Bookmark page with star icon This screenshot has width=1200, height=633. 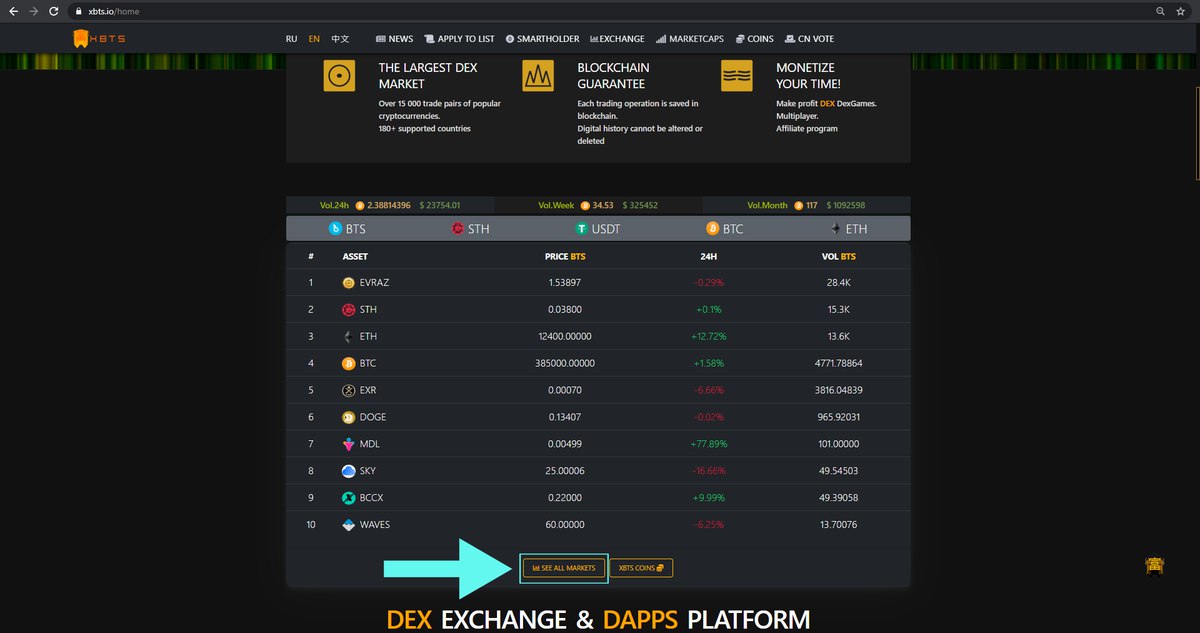tap(1181, 11)
